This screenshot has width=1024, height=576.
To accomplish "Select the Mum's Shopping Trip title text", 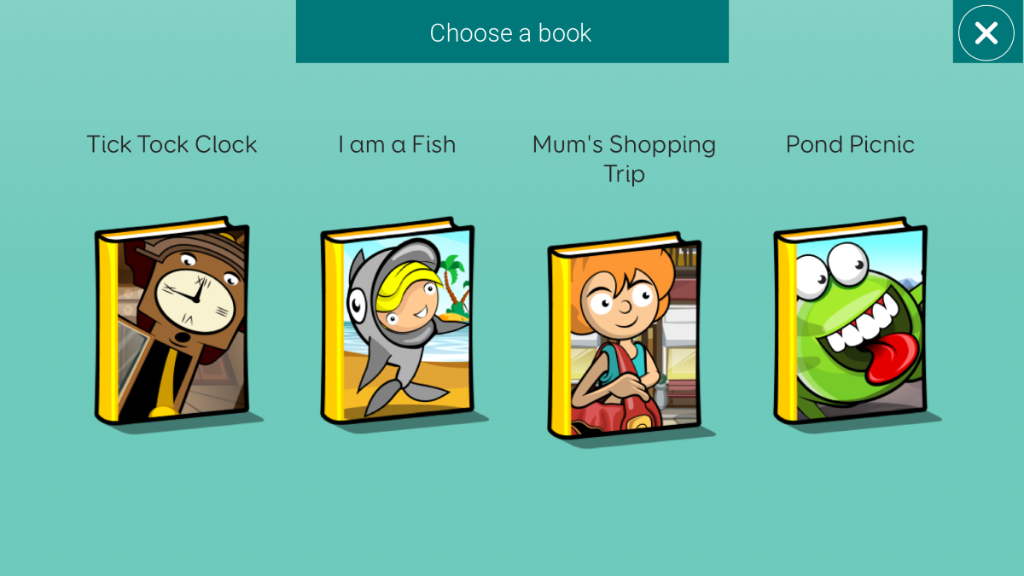I will point(624,159).
